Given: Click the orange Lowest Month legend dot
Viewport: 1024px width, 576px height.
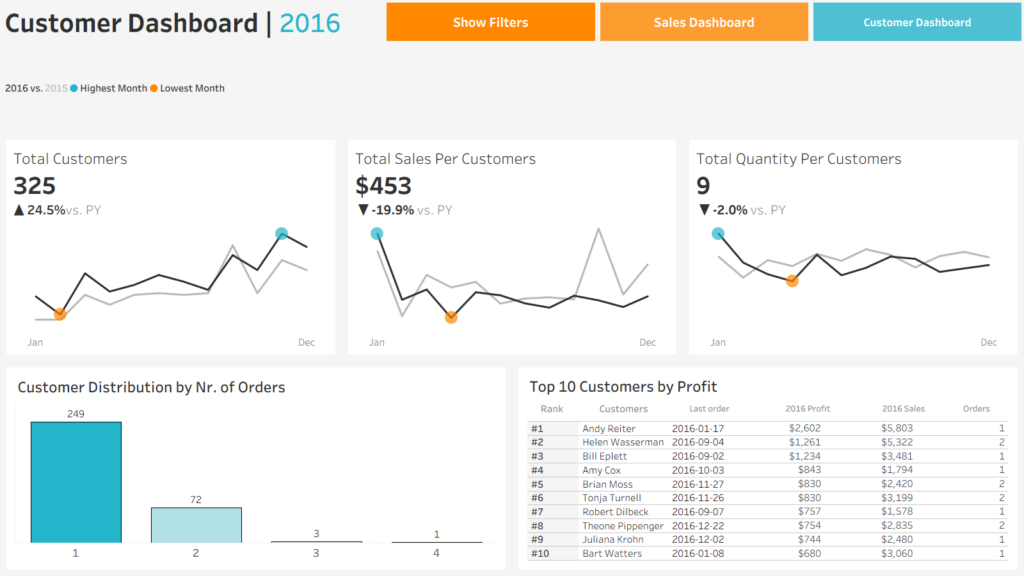Looking at the screenshot, I should click(x=154, y=88).
